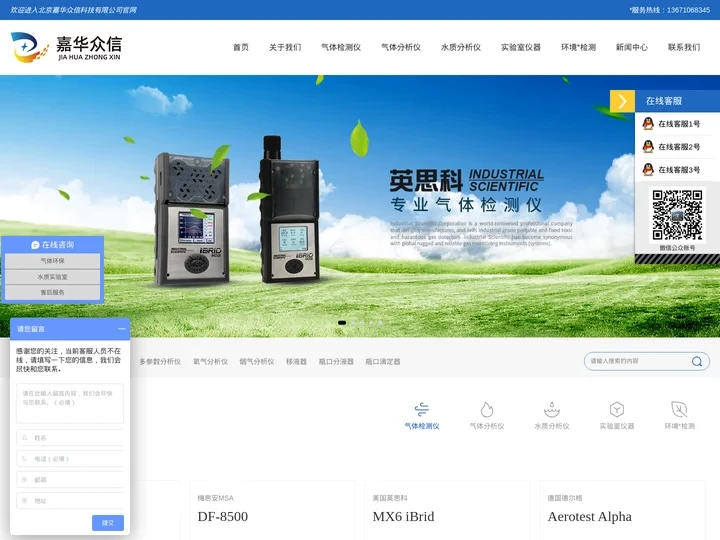Click the 在线客服1号 text link

coord(679,124)
